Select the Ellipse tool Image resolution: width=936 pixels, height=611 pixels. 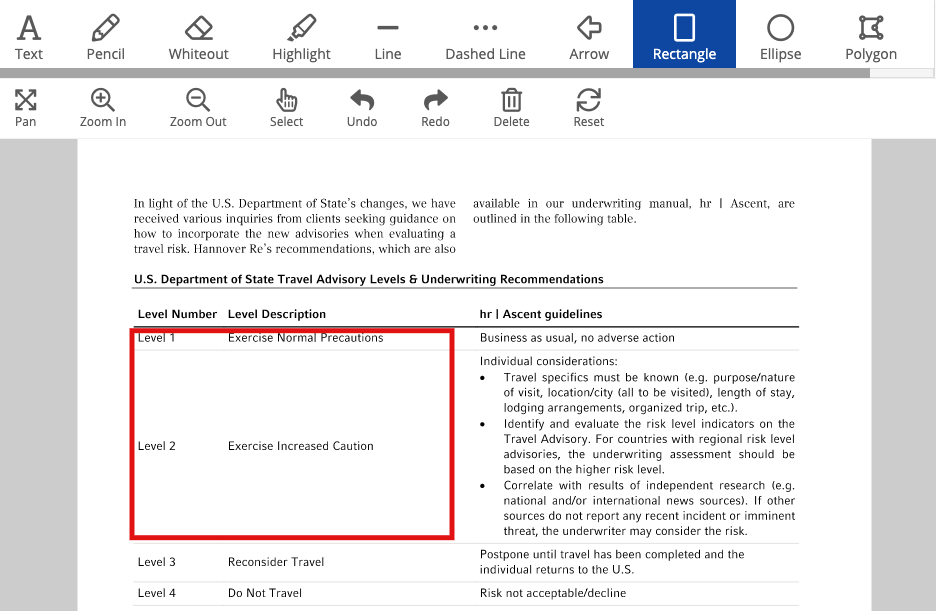pos(780,33)
